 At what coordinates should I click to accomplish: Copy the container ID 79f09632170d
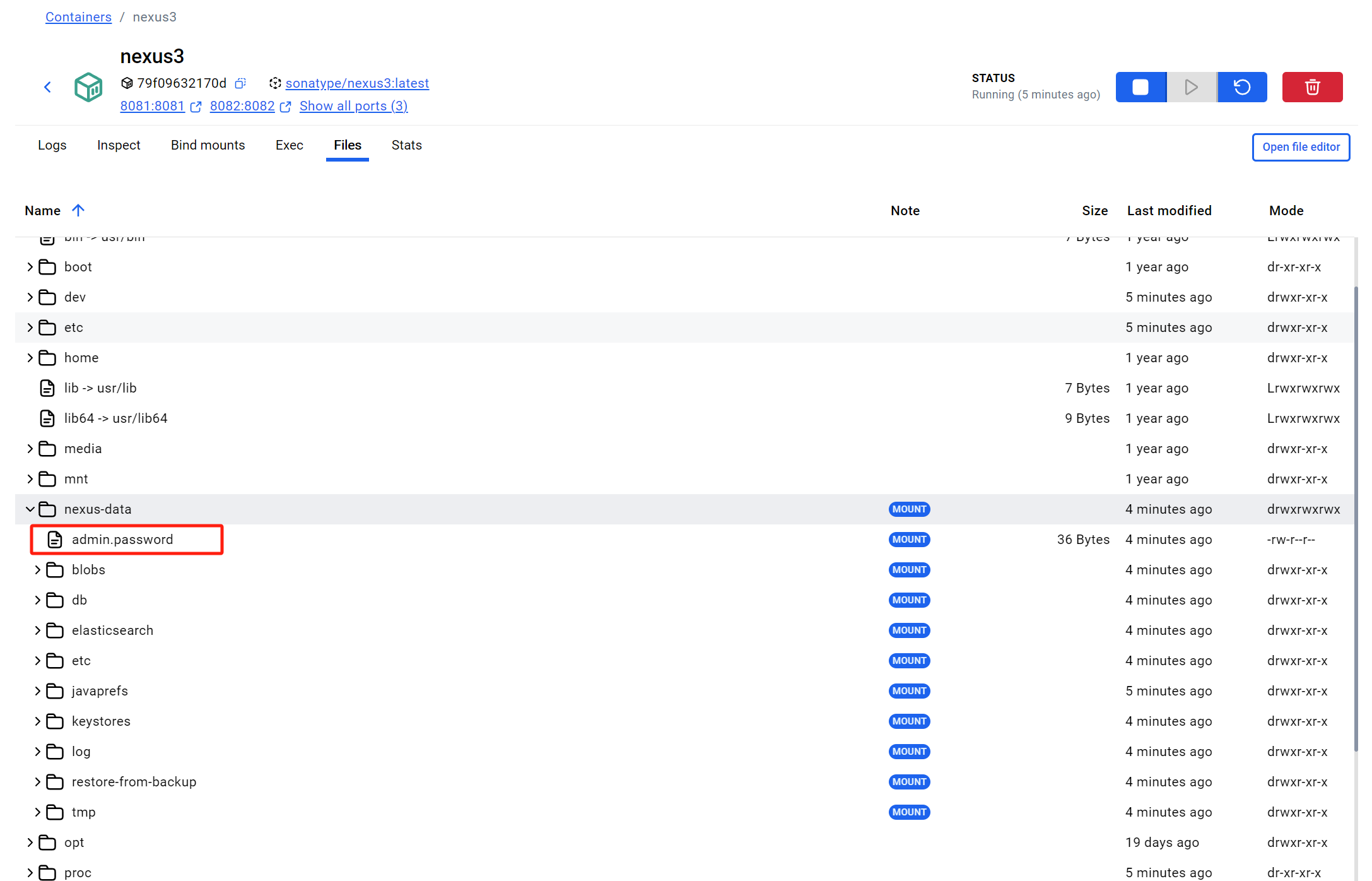240,83
